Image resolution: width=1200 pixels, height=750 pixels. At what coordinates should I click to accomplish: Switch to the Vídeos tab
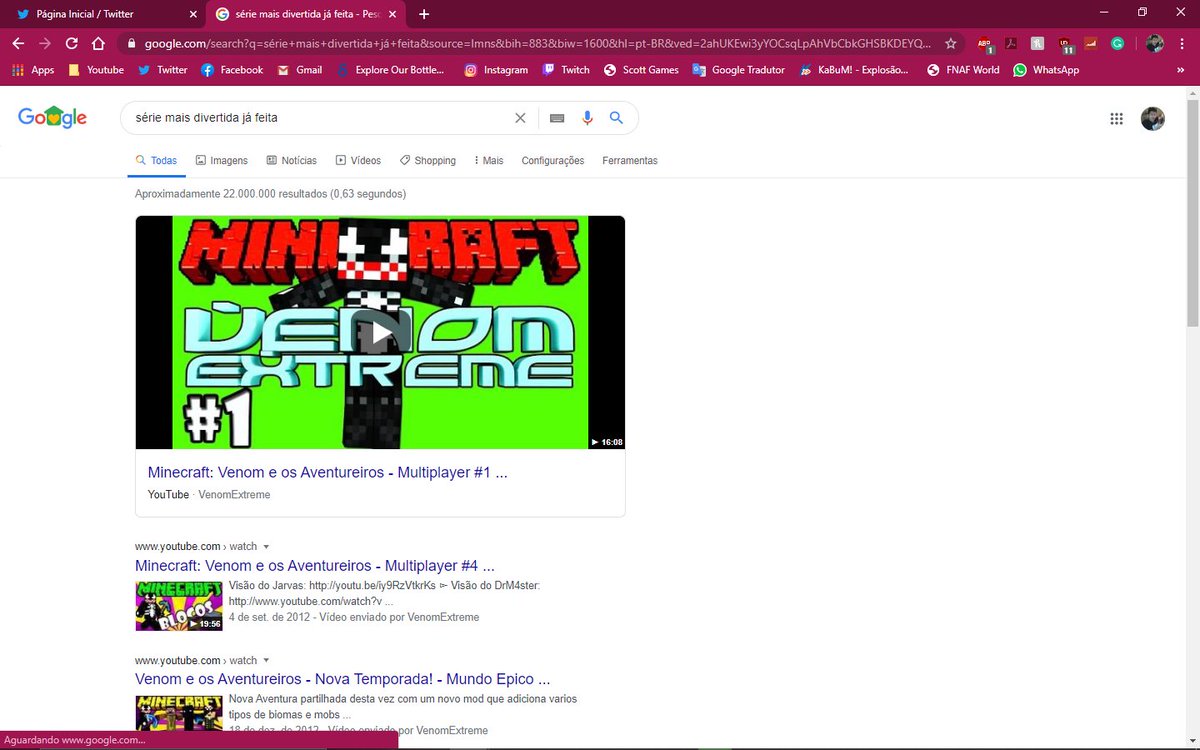coord(358,160)
